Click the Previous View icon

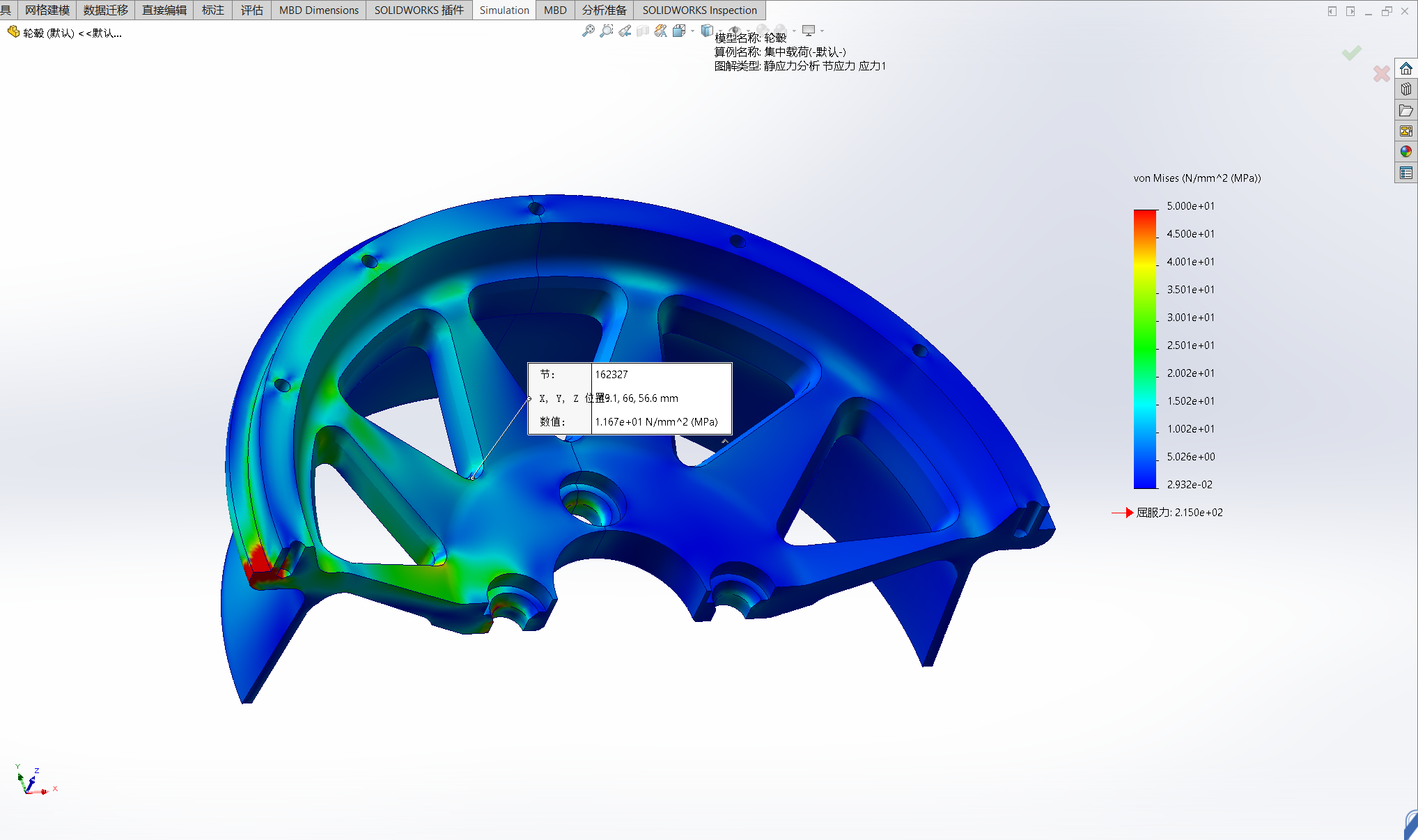pyautogui.click(x=625, y=31)
